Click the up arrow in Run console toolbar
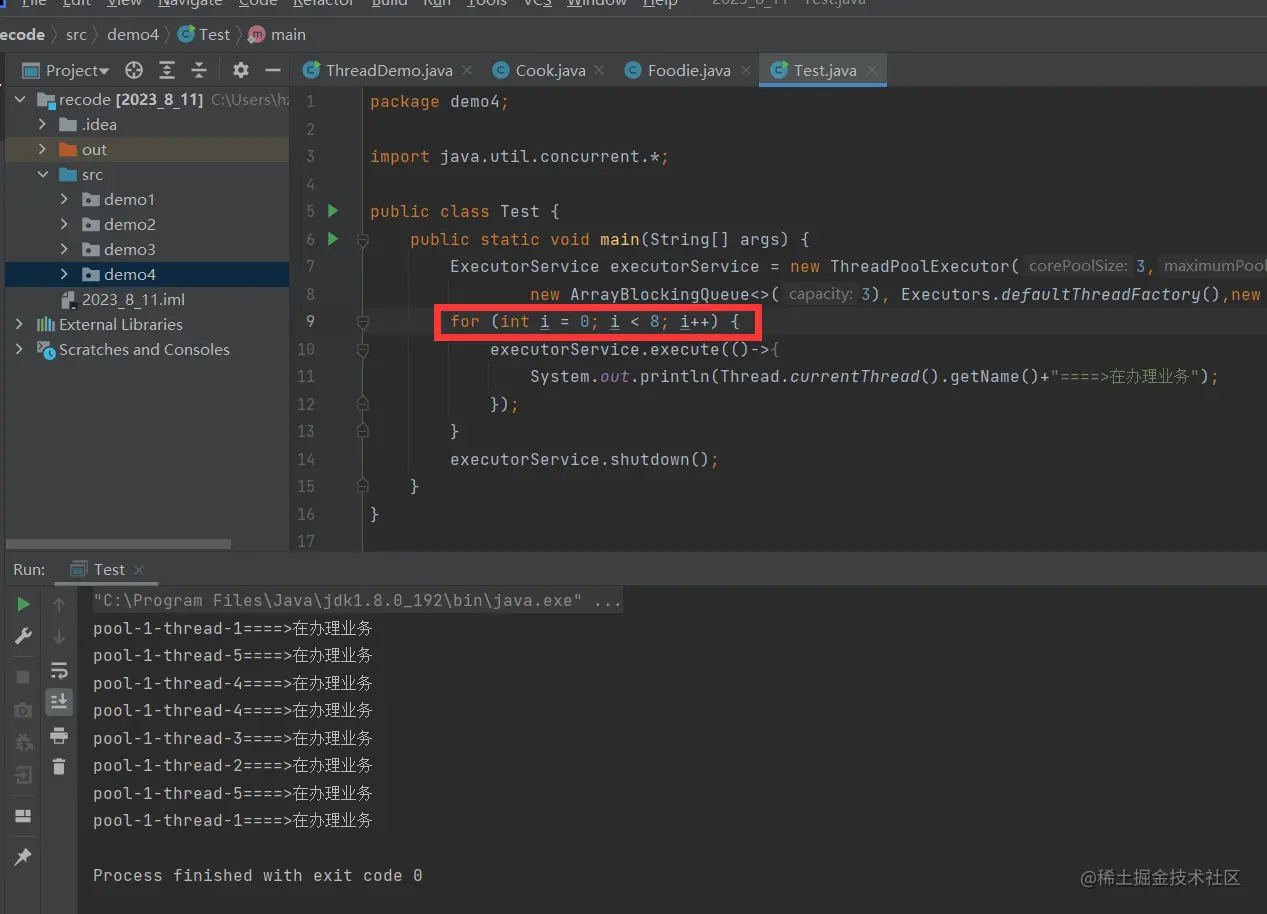Screen dimensions: 1267x914 coord(59,604)
